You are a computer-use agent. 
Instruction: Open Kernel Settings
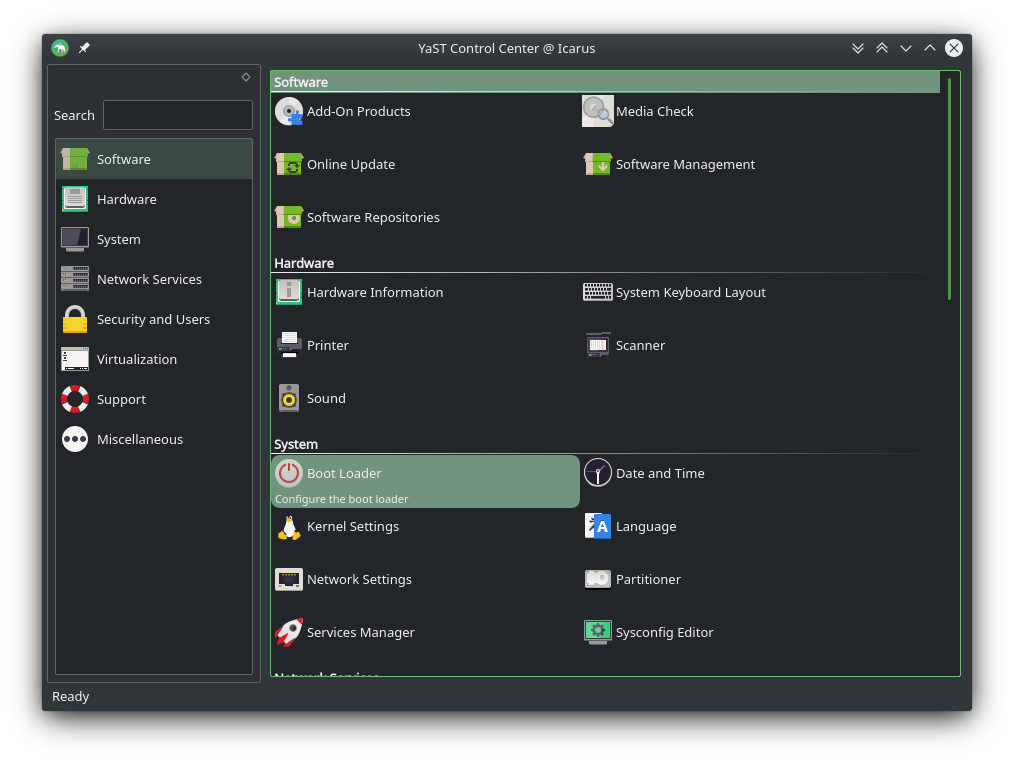(352, 526)
